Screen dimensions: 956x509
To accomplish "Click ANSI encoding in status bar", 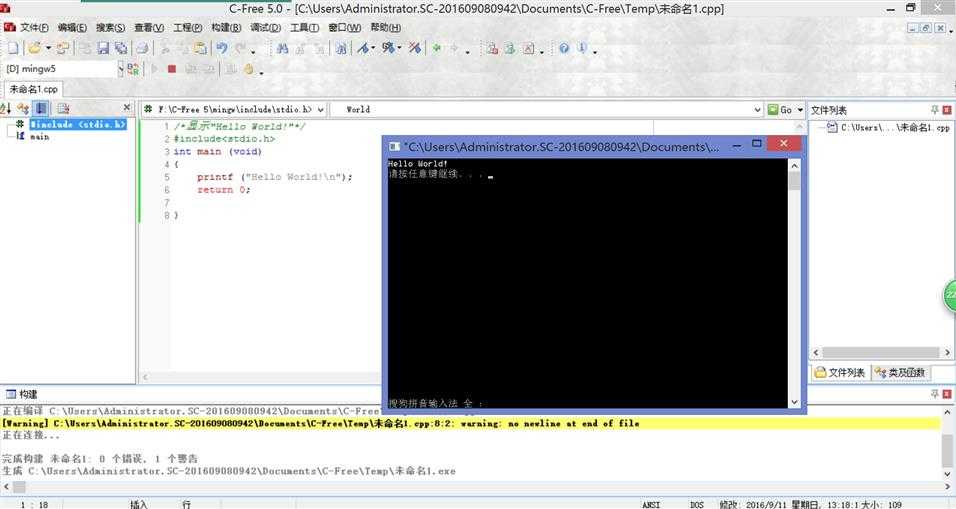I will (x=651, y=504).
